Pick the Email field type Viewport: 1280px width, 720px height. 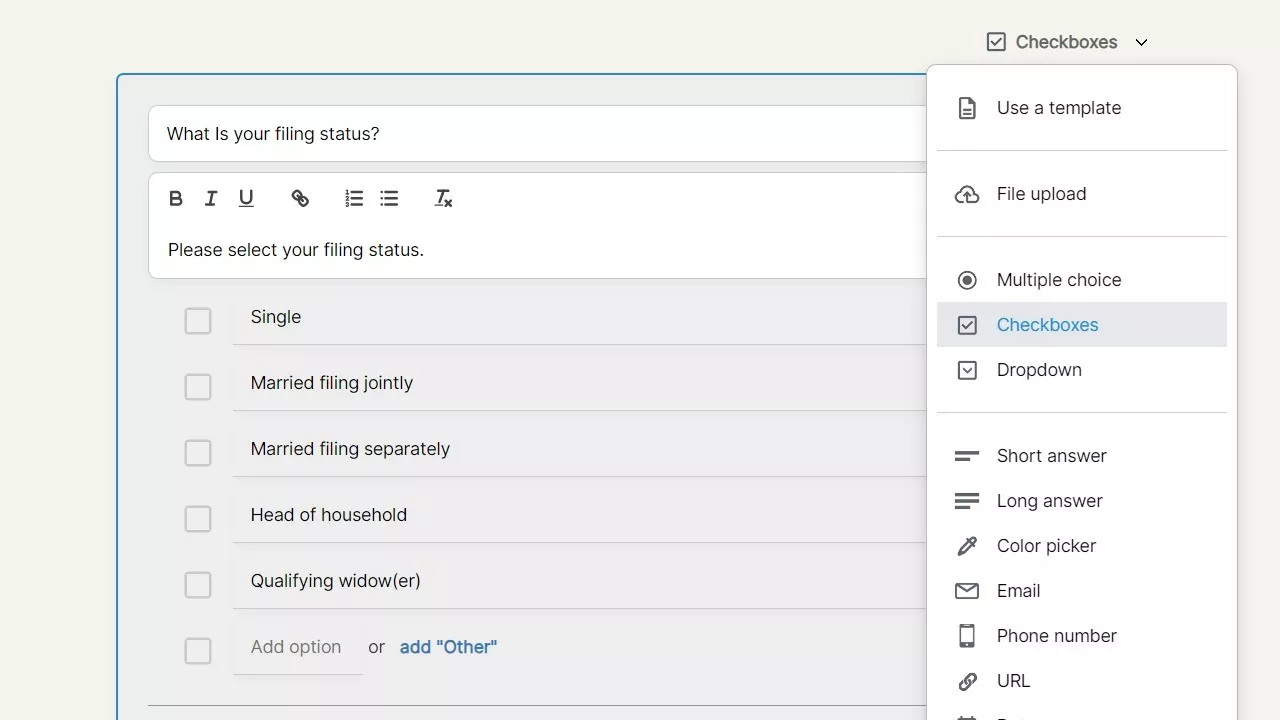point(1018,591)
